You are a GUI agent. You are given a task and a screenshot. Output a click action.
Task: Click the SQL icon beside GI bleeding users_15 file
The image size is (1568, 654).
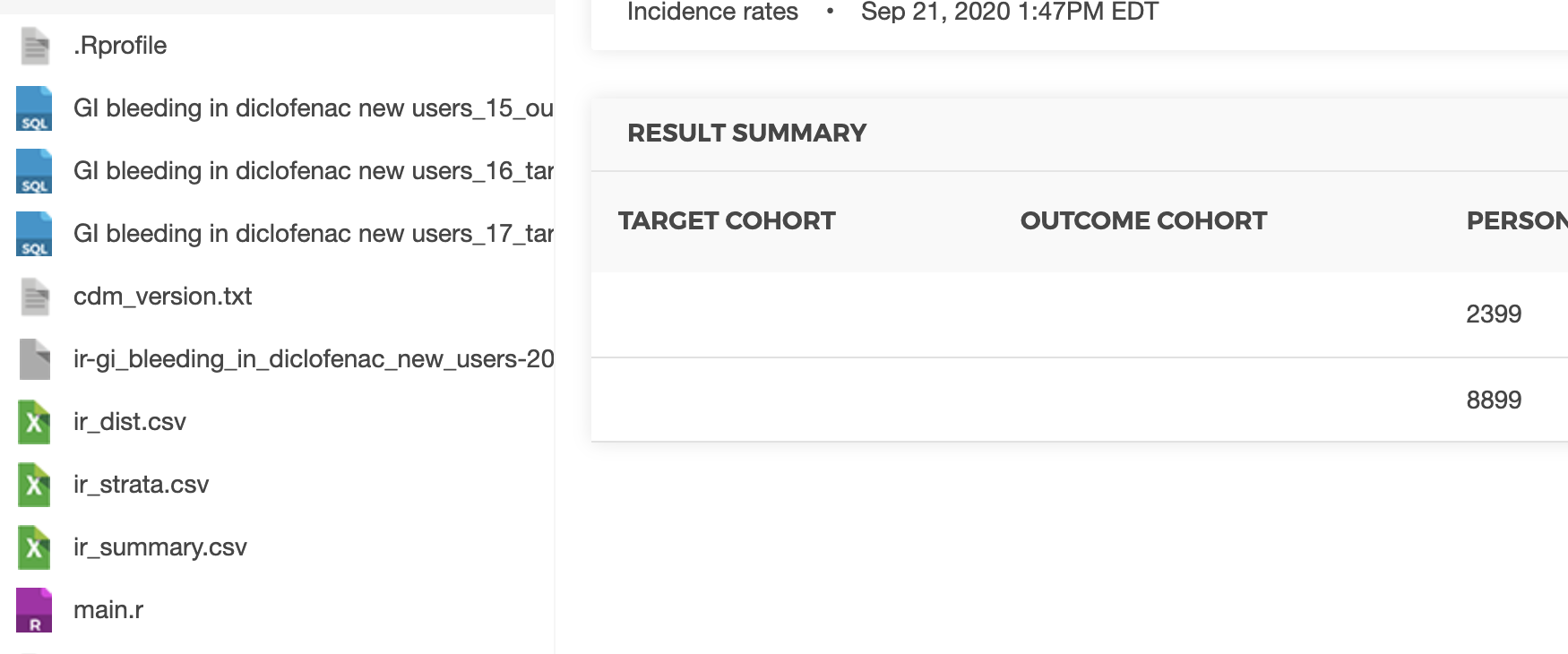(x=33, y=109)
